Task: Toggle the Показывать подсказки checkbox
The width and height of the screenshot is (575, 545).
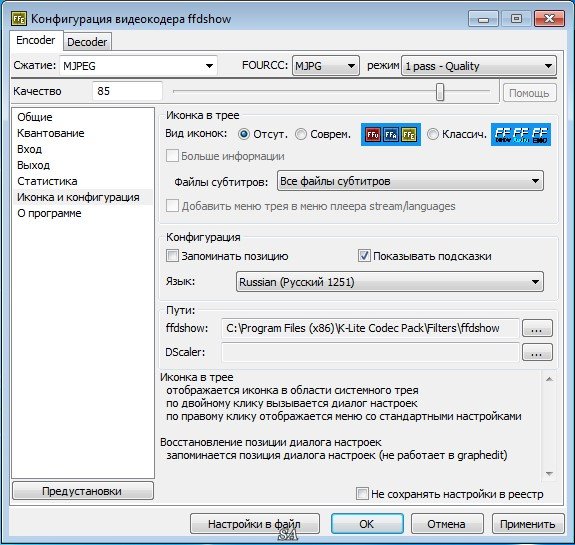Action: (x=364, y=256)
